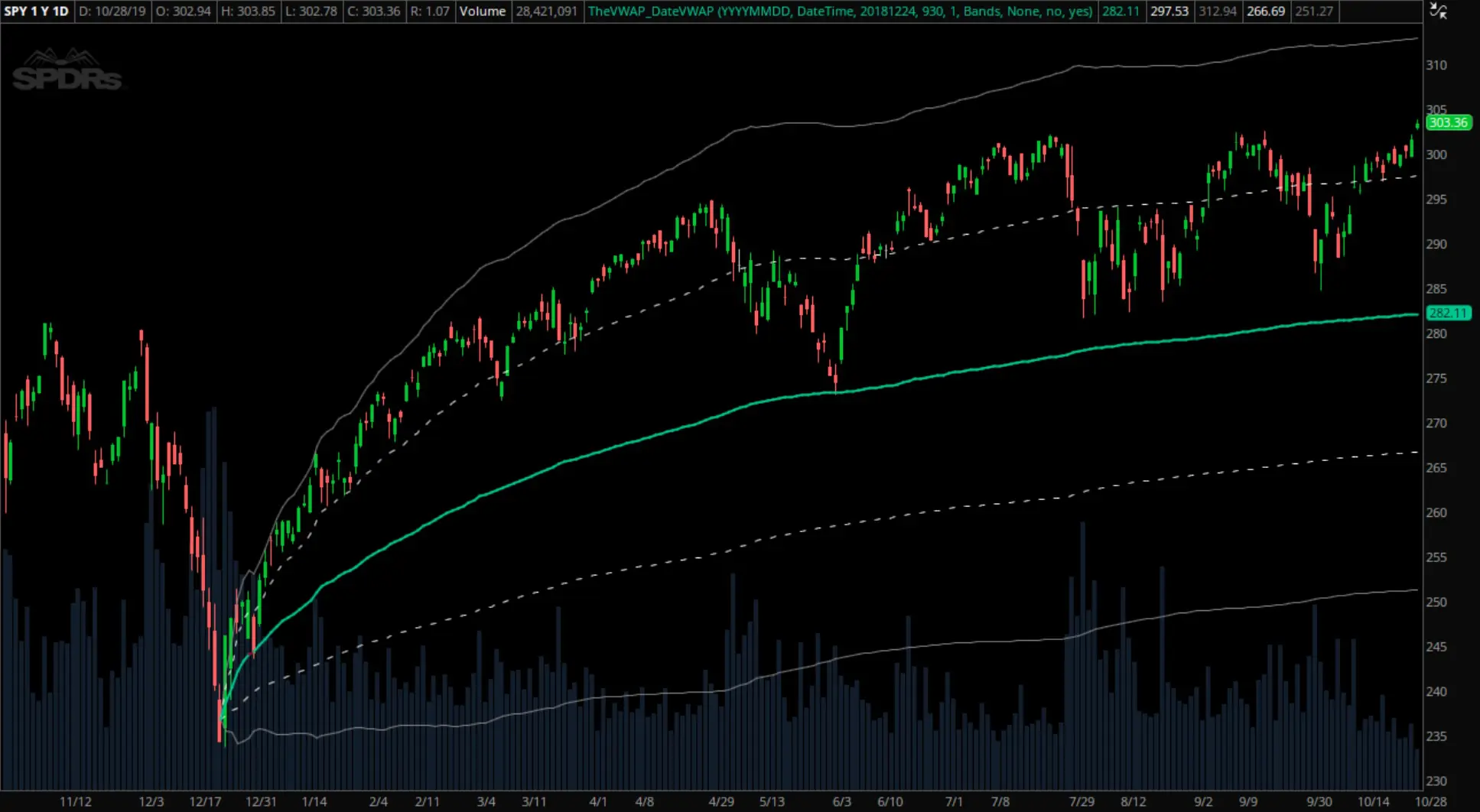The image size is (1480, 812).
Task: Click the O: 302.94 open value
Action: coord(183,11)
